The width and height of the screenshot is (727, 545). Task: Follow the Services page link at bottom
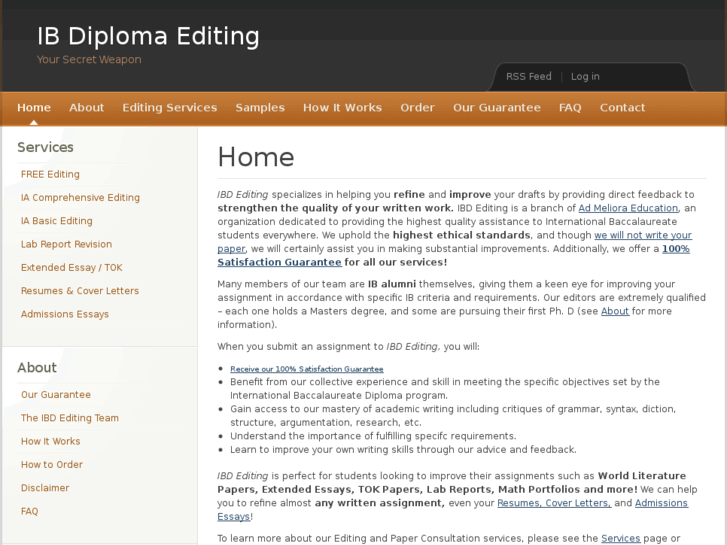pyautogui.click(x=620, y=539)
